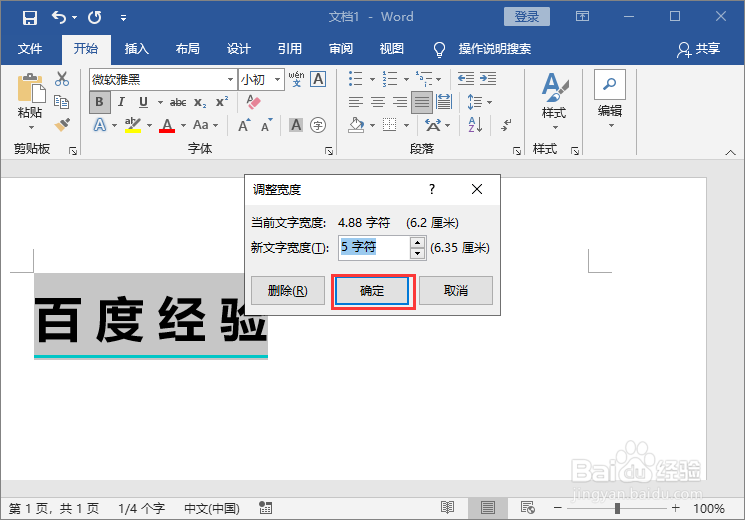Open the multilevel list icon

[x=424, y=79]
